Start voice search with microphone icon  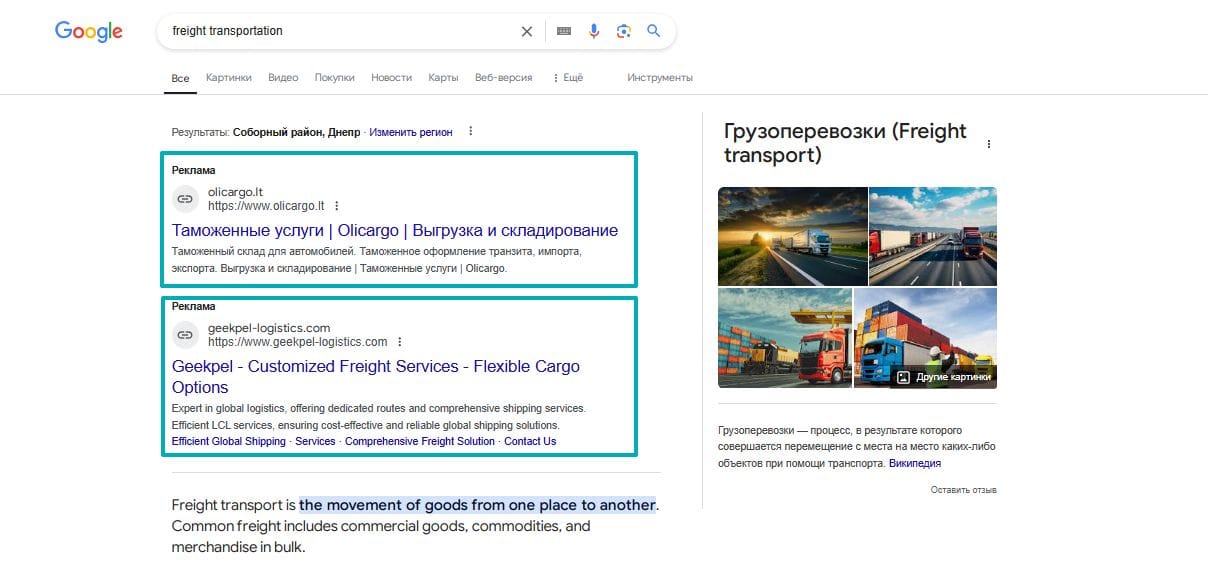594,31
